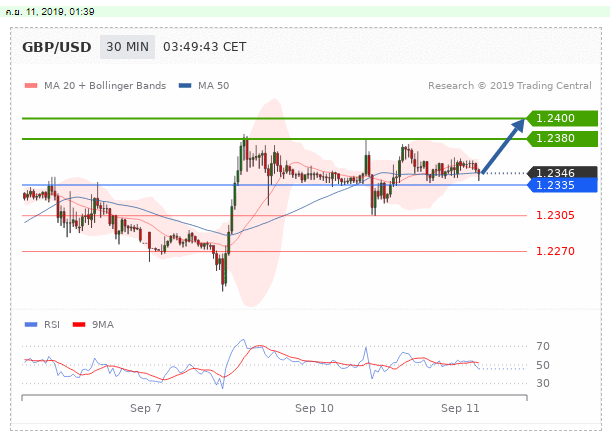This screenshot has height=438, width=610.
Task: Click the RSI legend label
Action: [x=52, y=324]
